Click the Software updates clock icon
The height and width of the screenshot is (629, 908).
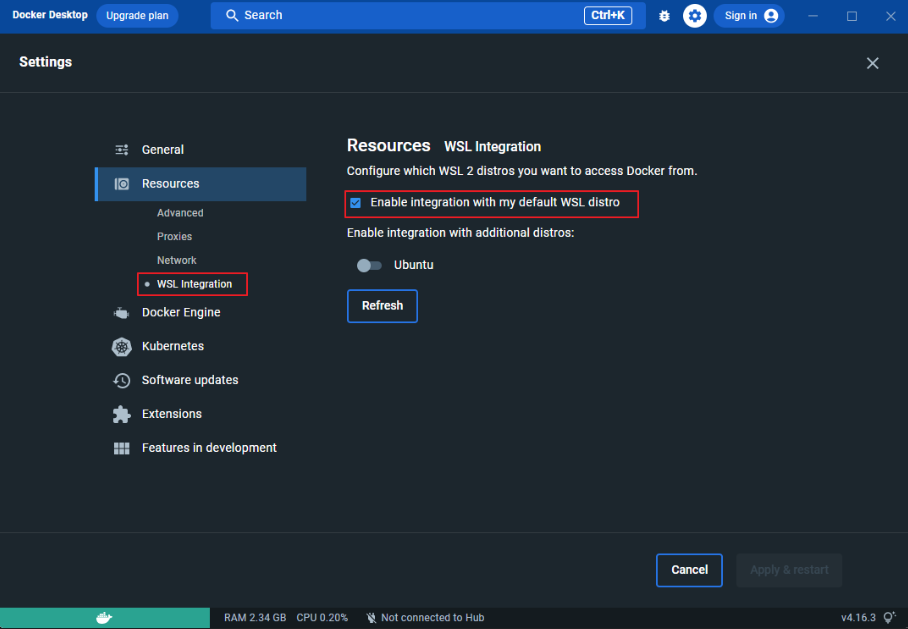122,381
